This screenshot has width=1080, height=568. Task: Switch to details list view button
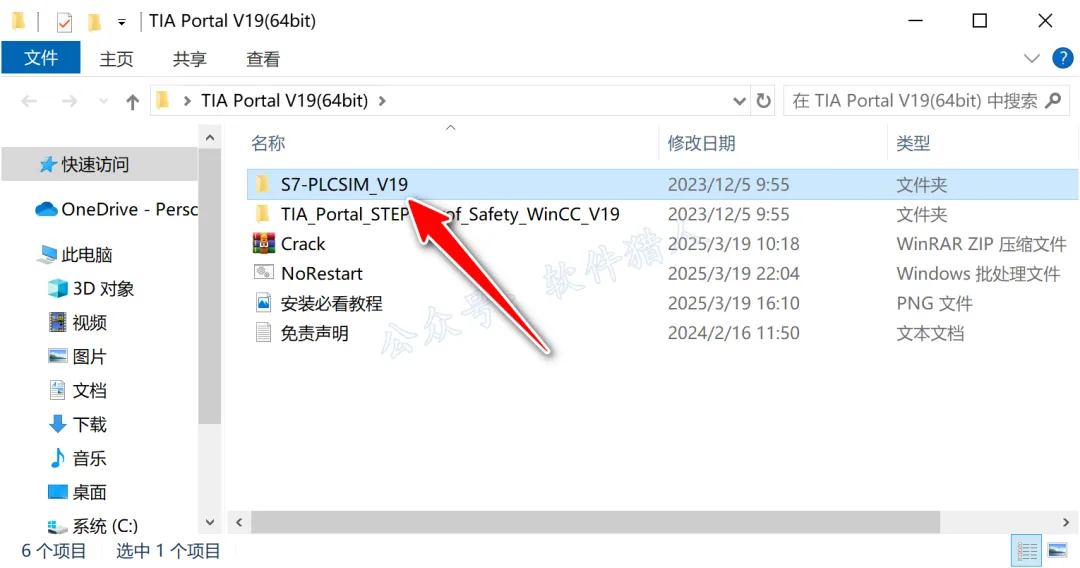[x=1026, y=550]
